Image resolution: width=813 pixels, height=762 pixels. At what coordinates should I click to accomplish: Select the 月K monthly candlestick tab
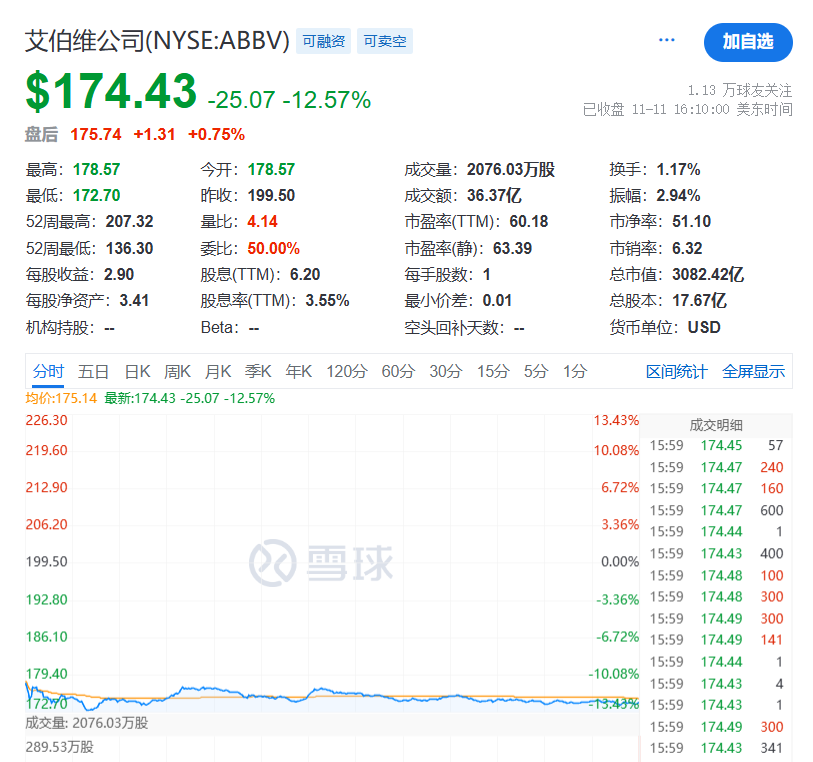218,372
